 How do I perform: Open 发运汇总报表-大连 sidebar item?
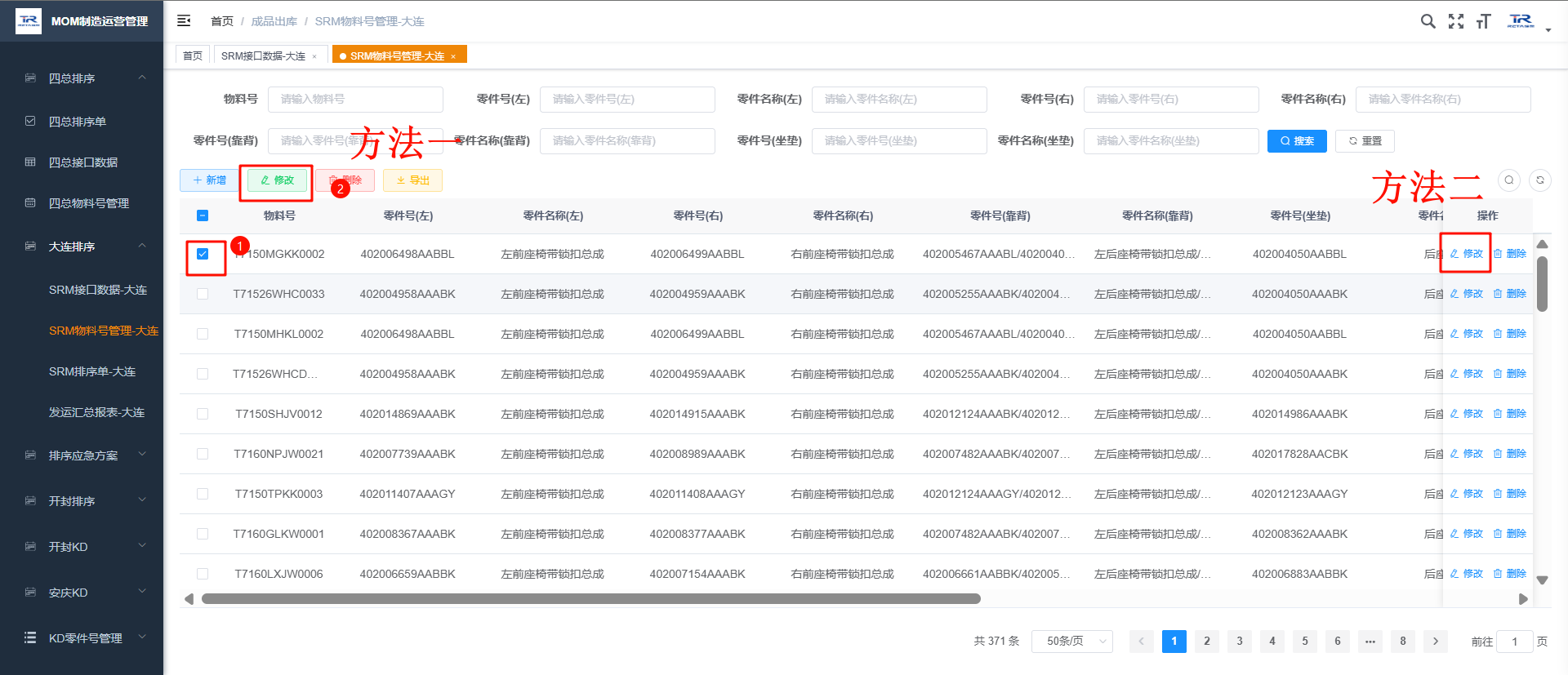tap(82, 412)
